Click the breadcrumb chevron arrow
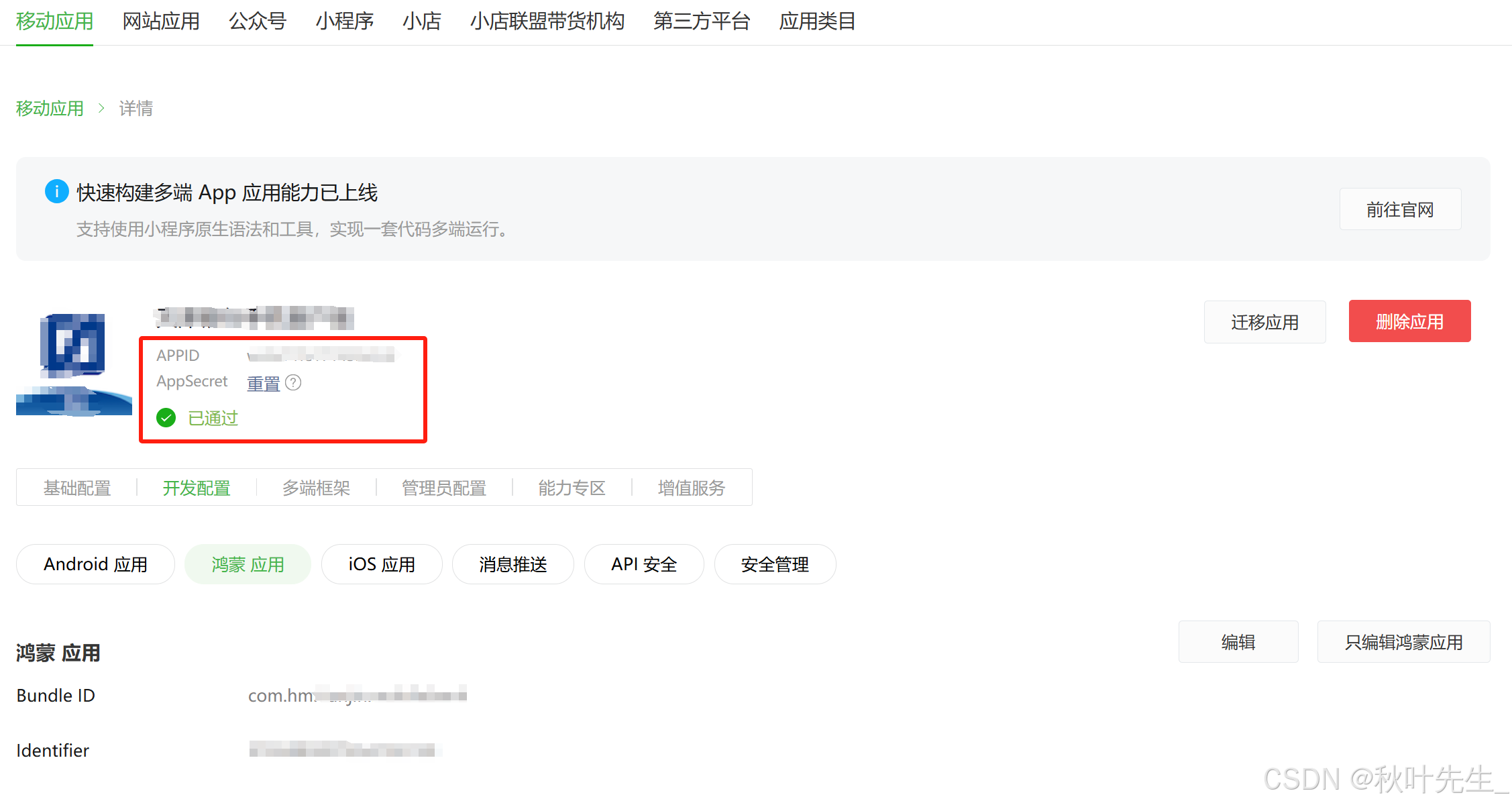1512x805 pixels. (x=101, y=108)
